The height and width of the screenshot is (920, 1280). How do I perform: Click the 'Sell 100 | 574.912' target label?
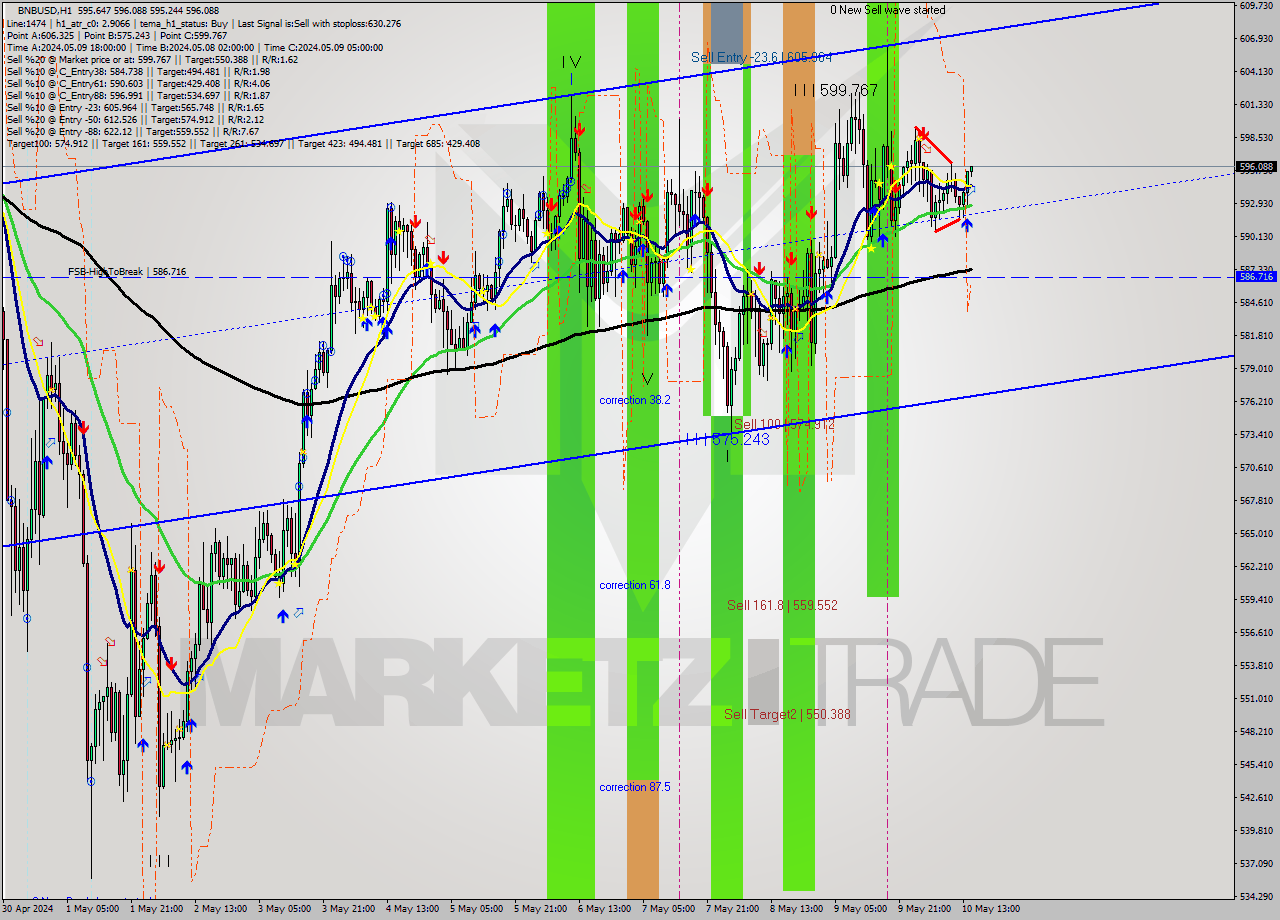pyautogui.click(x=784, y=424)
